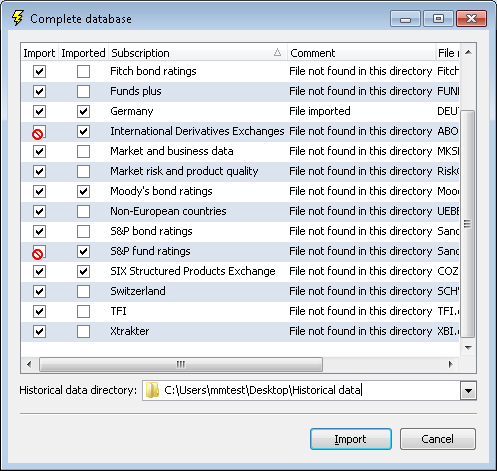This screenshot has width=497, height=471.
Task: Click vertical scrollbar down arrow
Action: tap(468, 348)
